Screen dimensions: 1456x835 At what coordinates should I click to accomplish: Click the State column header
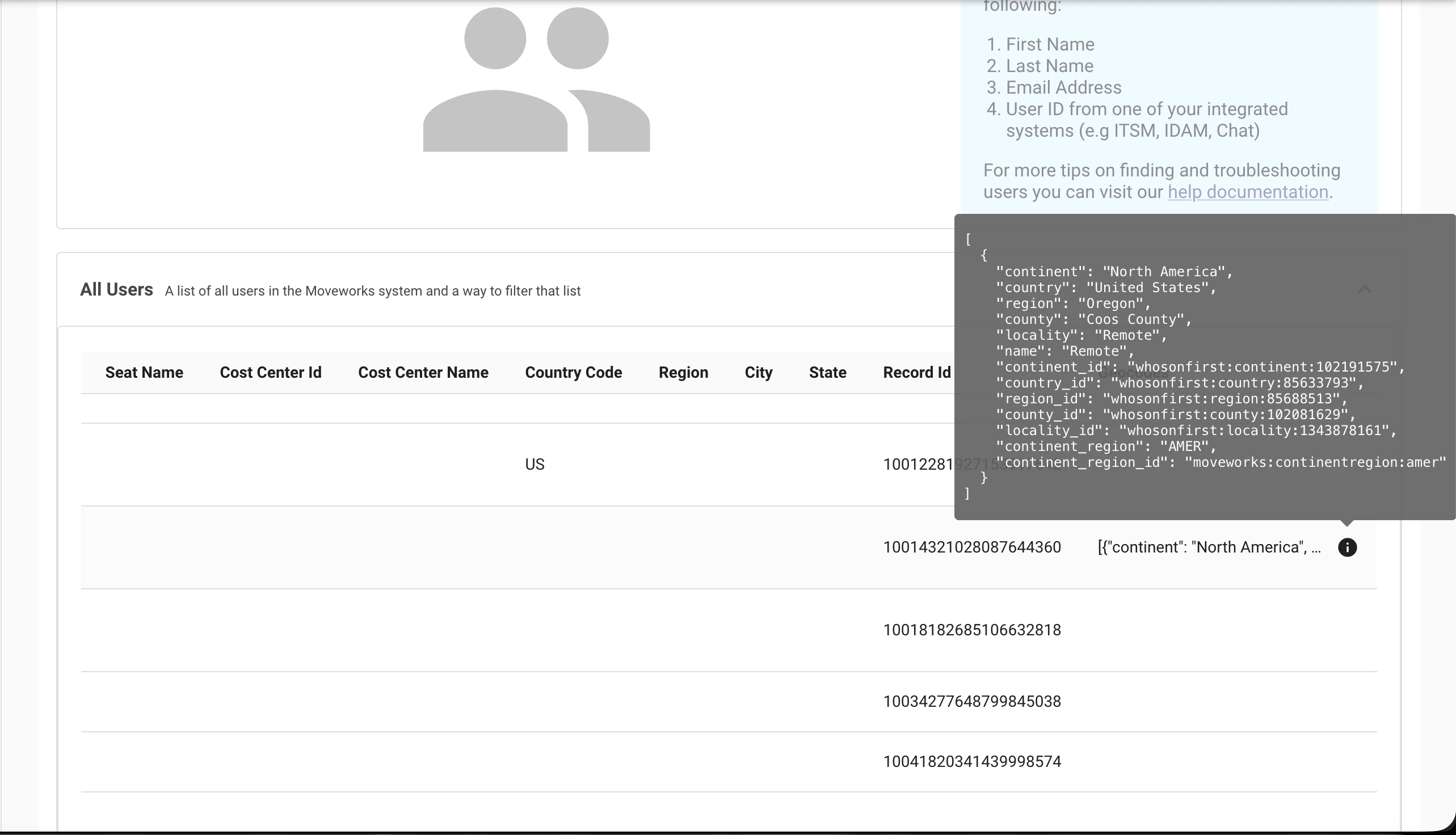[827, 373]
